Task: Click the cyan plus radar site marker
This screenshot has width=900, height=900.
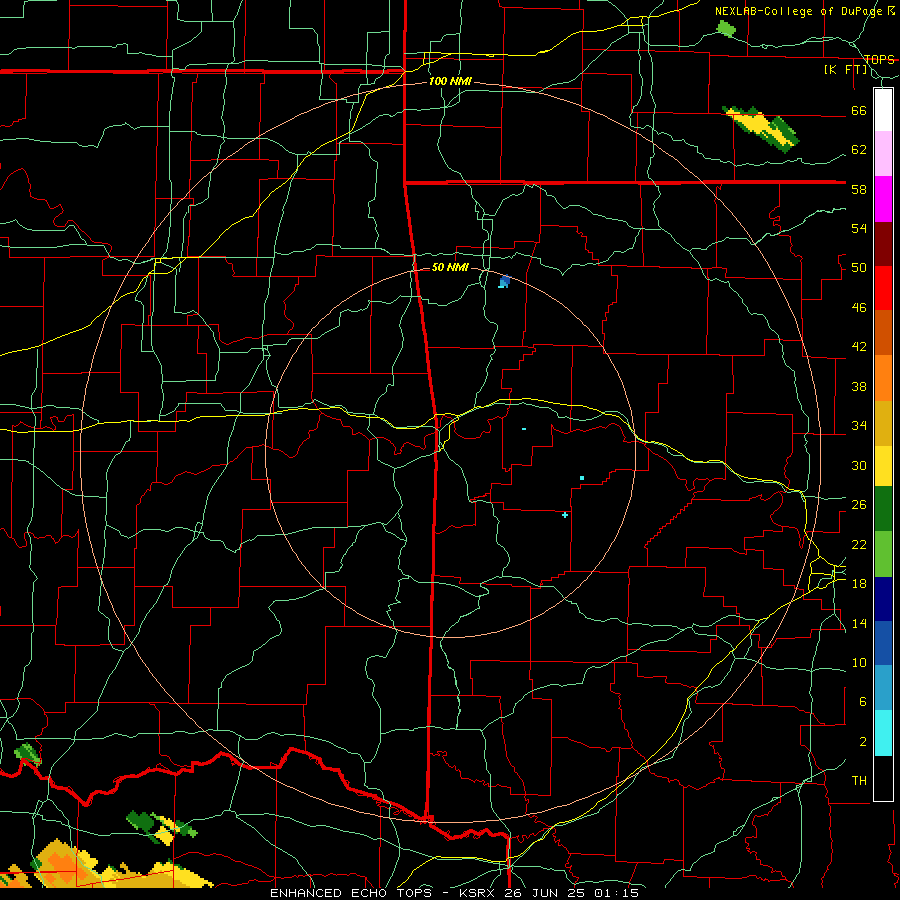Action: [565, 515]
